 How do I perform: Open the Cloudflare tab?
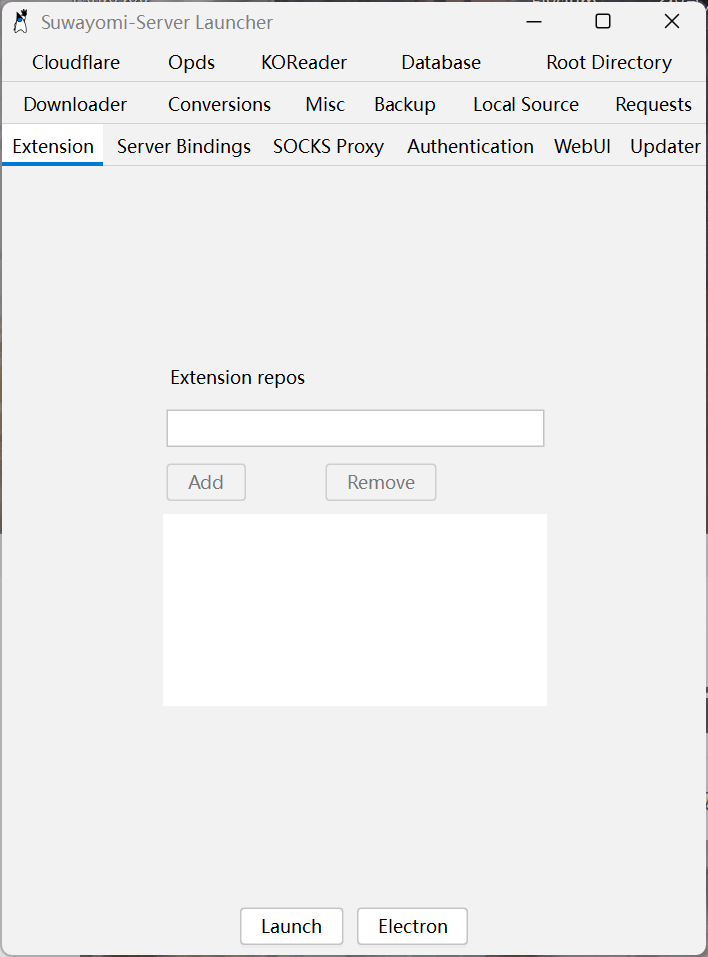pos(76,62)
